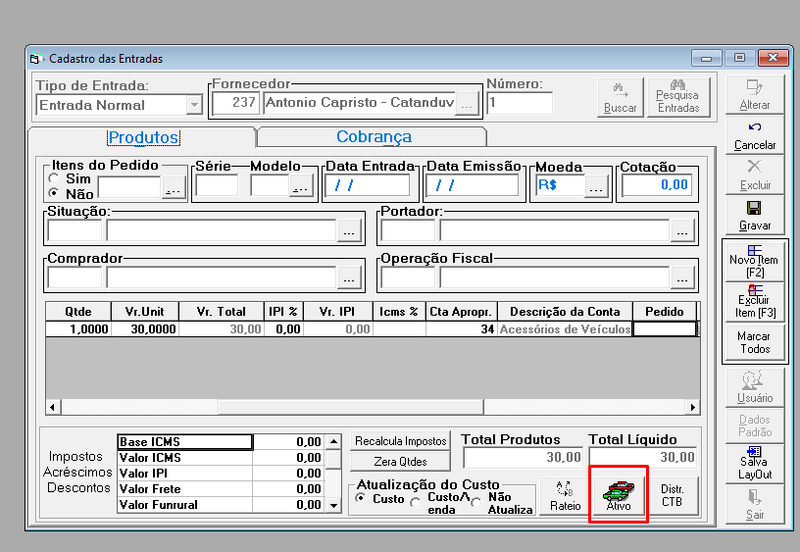Open Modelo lookup ellipsis button
800x552 pixels.
(301, 186)
